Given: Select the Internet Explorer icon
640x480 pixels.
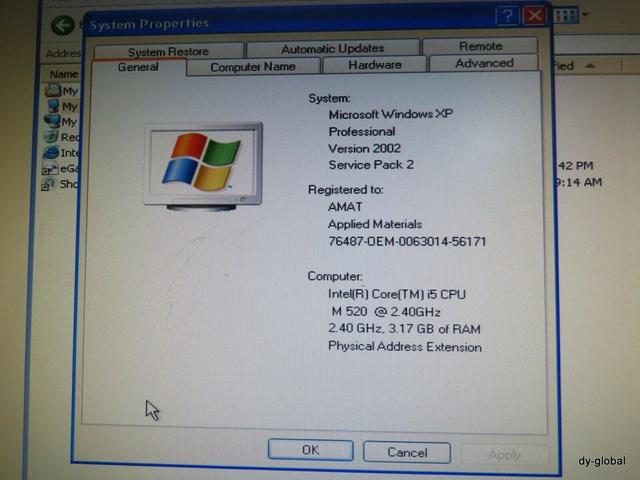Looking at the screenshot, I should (x=51, y=152).
